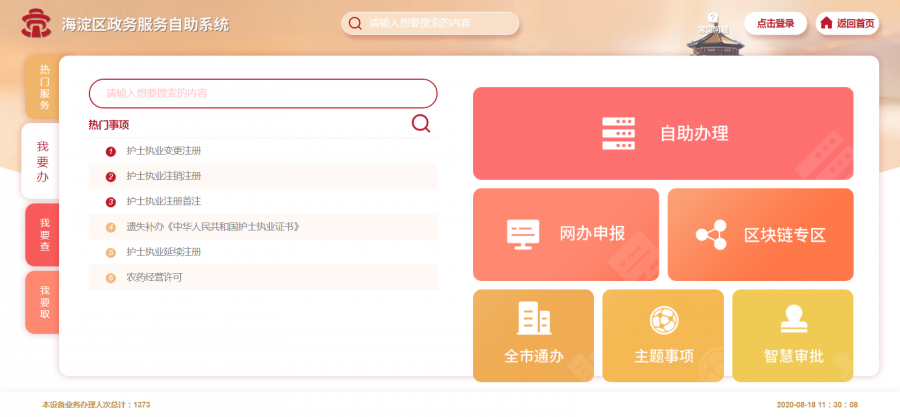This screenshot has height=417, width=900.
Task: Open 护士执业变更注册 hot item
Action: tap(163, 151)
